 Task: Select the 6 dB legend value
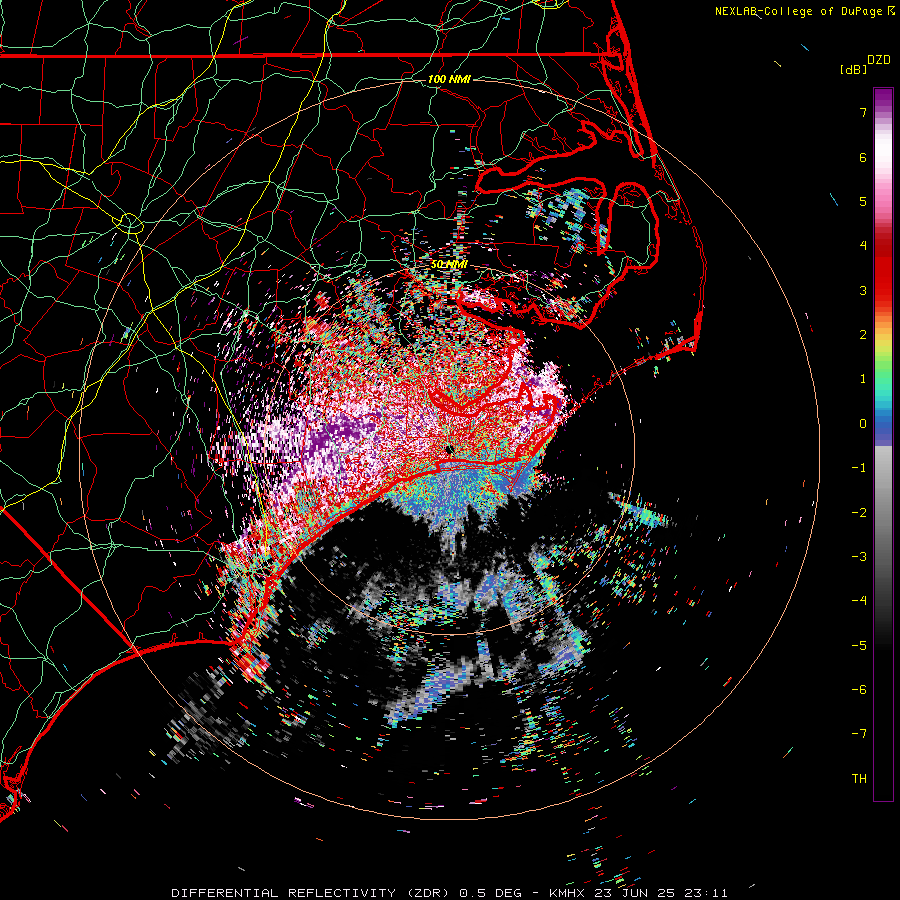click(x=863, y=157)
